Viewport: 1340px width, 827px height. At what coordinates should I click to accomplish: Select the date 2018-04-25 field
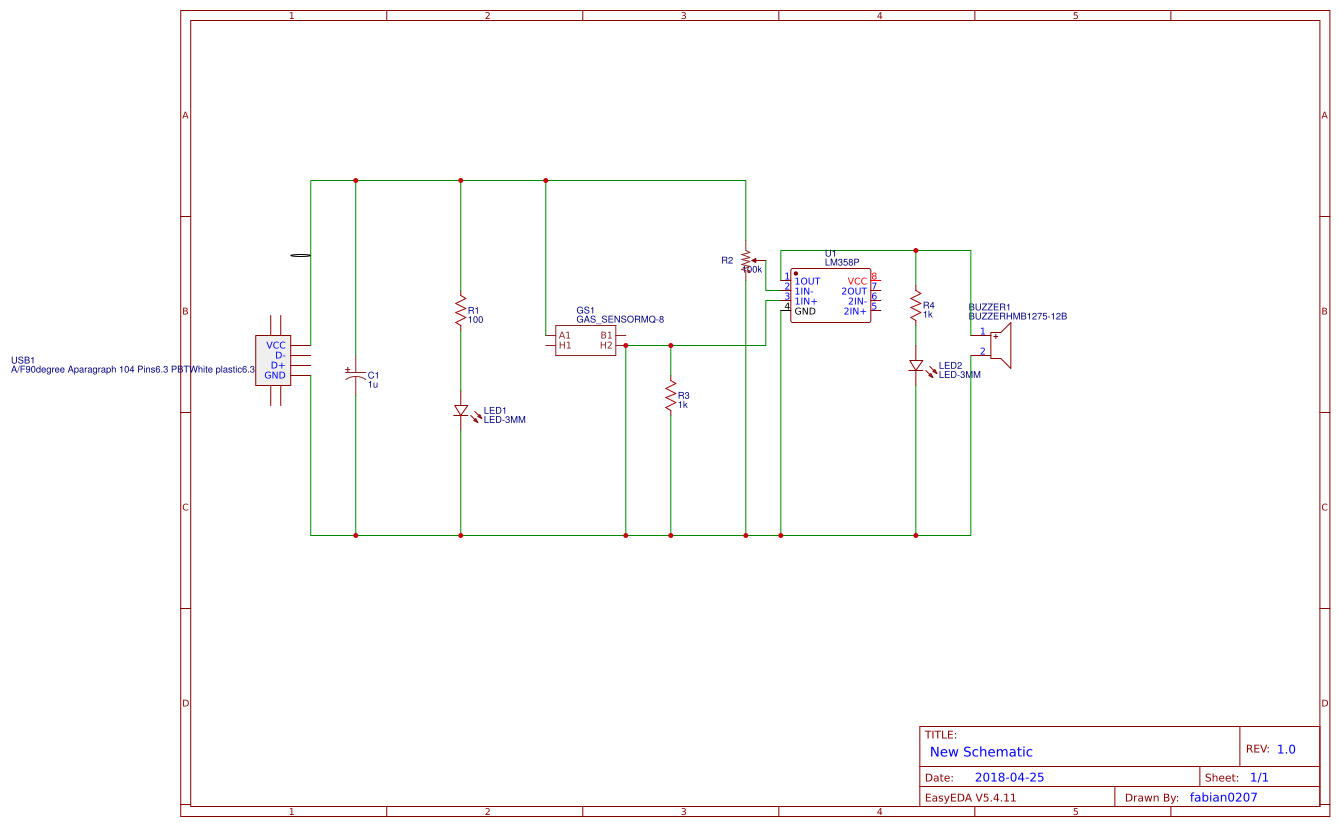[x=1010, y=775]
